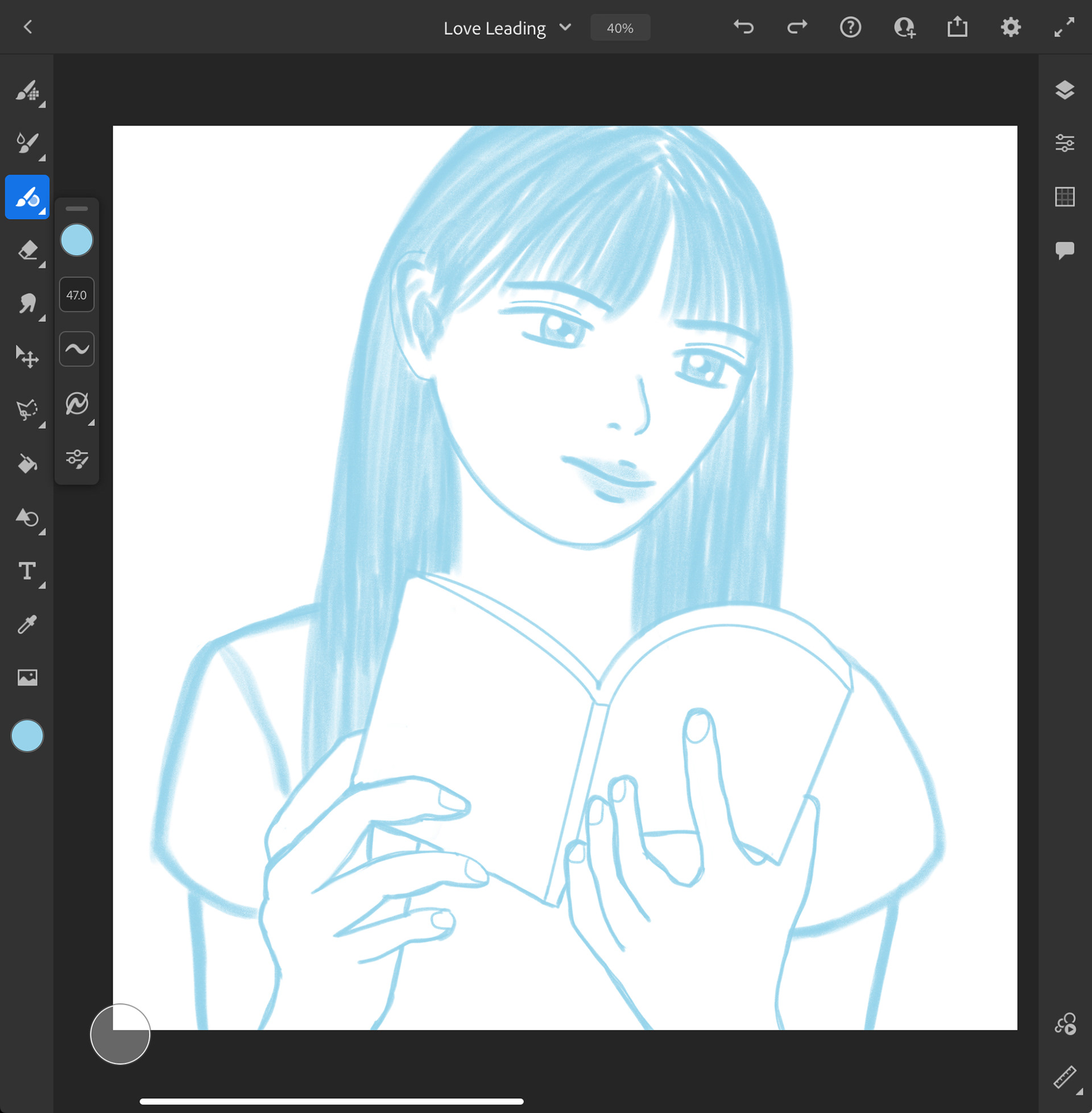Open the brush smoothing options

[x=77, y=349]
